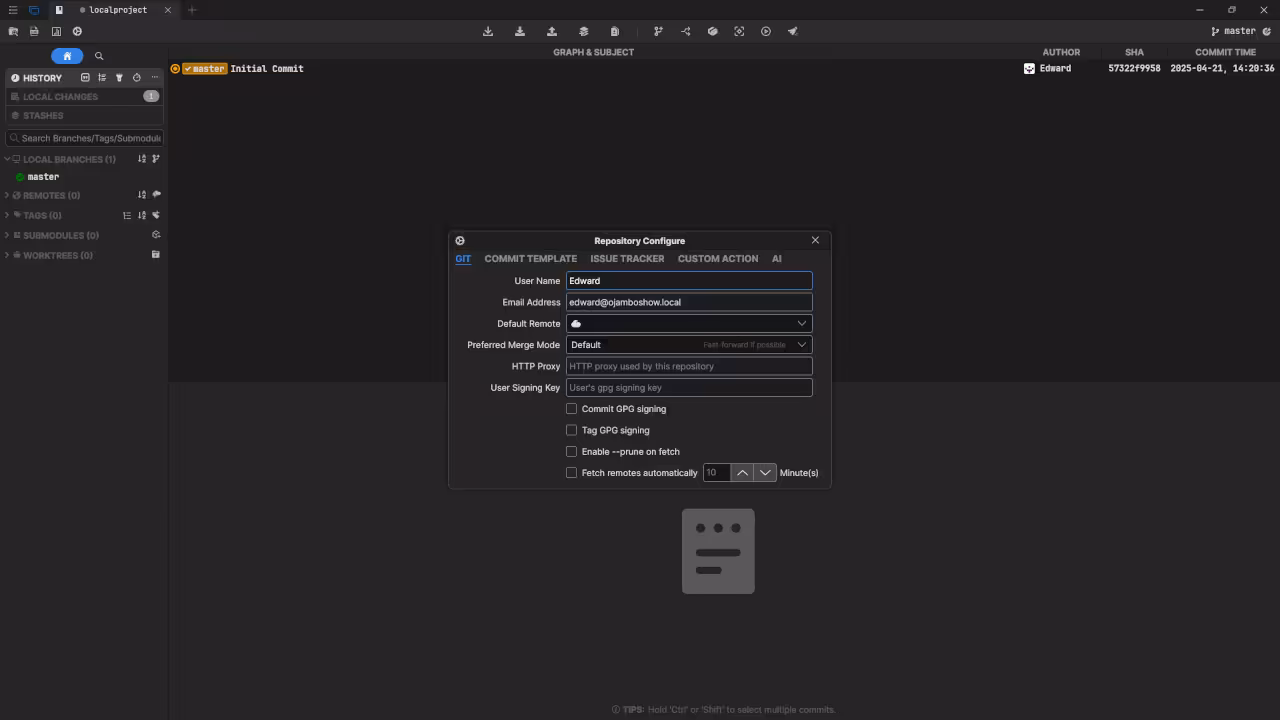Switch to the Commit Template tab

click(x=530, y=259)
